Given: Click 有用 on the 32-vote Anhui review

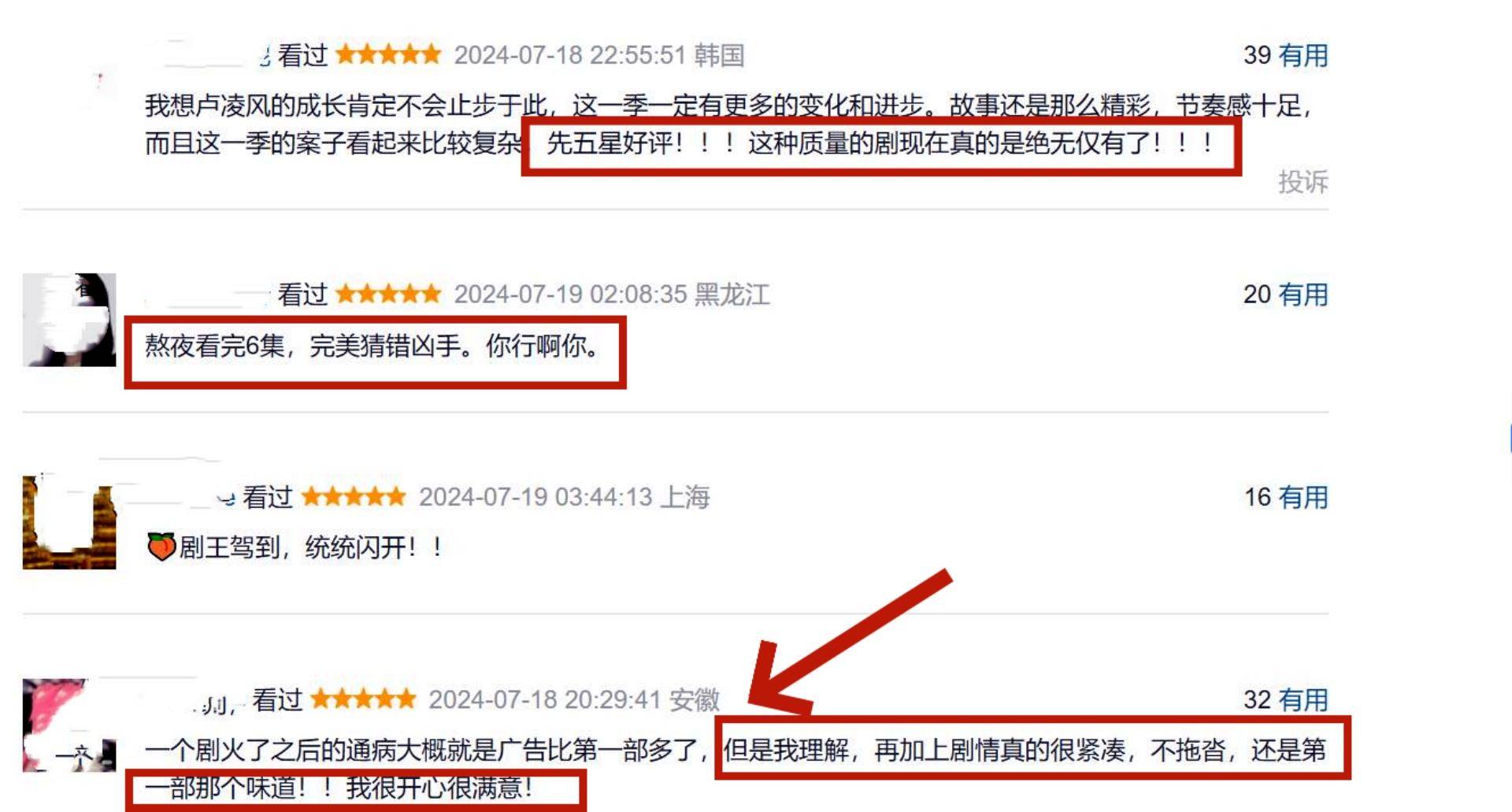Looking at the screenshot, I should [x=1303, y=699].
